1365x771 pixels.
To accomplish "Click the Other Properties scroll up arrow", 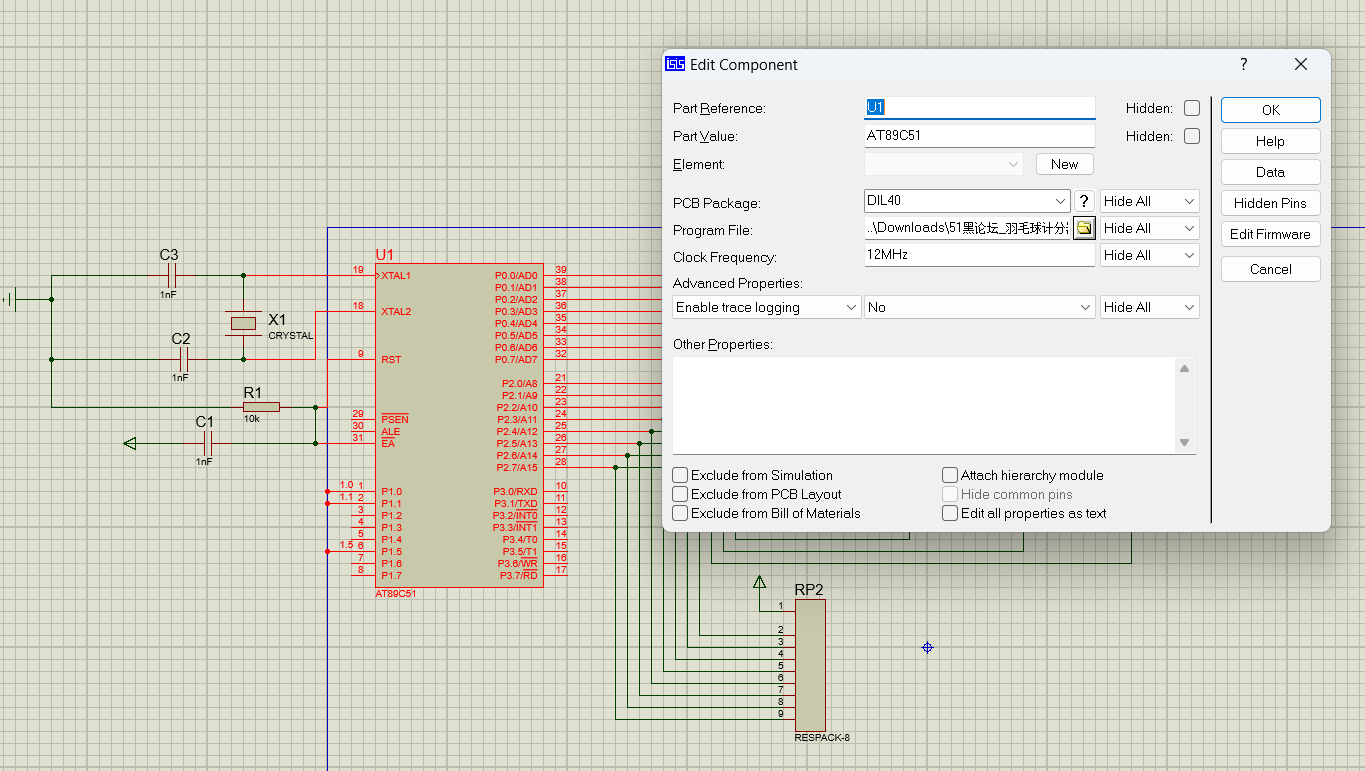I will [x=1184, y=369].
